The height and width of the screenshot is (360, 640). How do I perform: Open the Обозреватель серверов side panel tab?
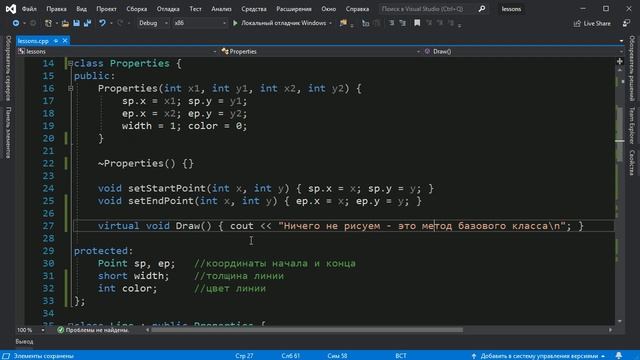(8, 68)
